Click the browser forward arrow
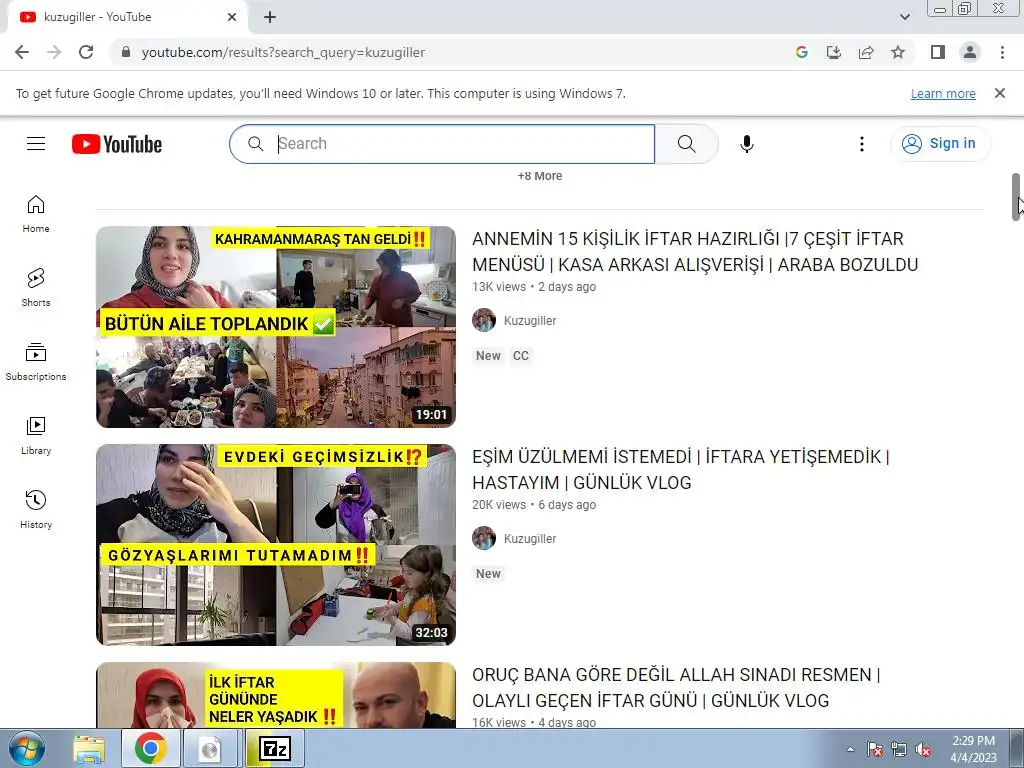The width and height of the screenshot is (1024, 768). tap(54, 52)
